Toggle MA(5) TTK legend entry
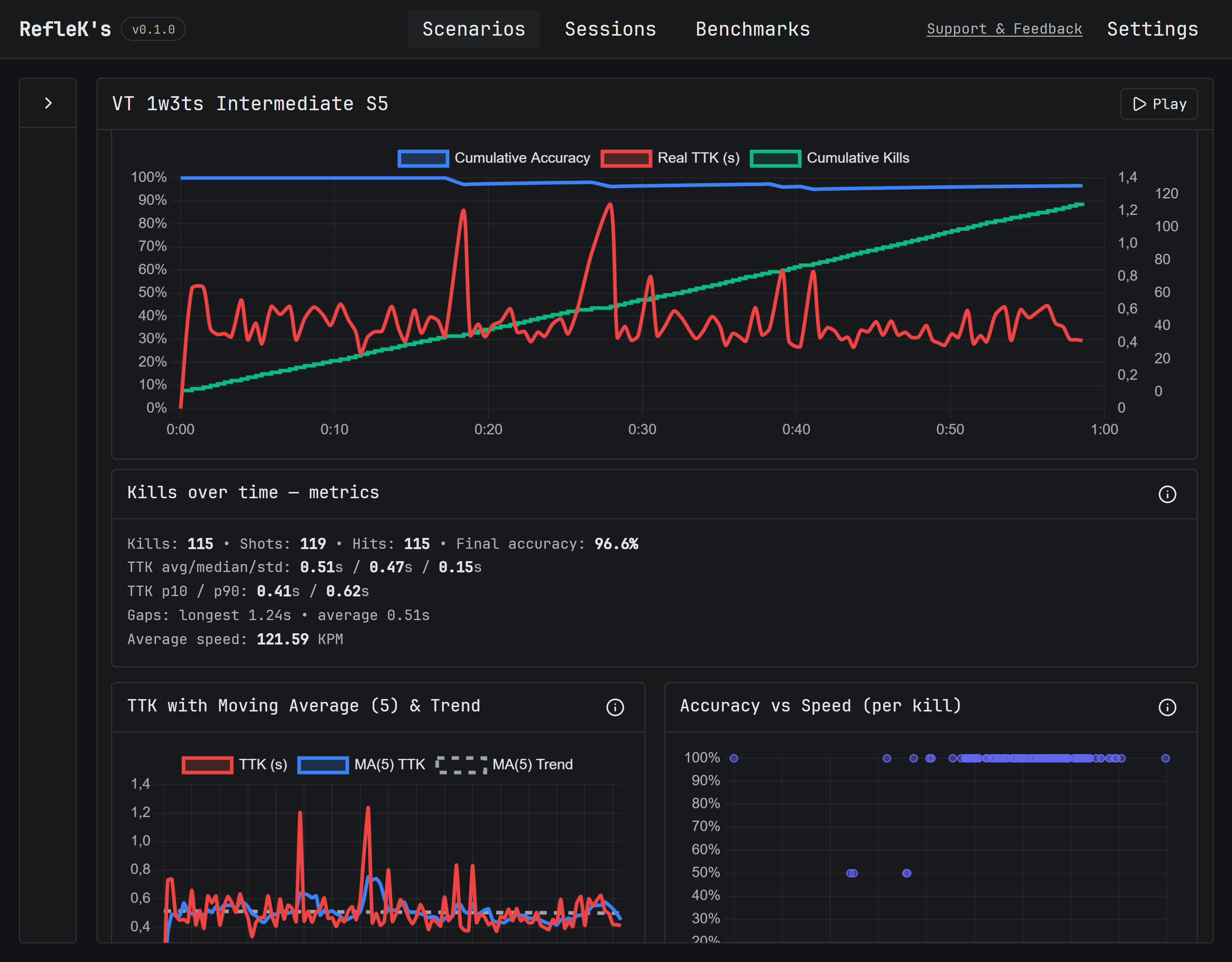This screenshot has width=1232, height=962. coord(389,765)
